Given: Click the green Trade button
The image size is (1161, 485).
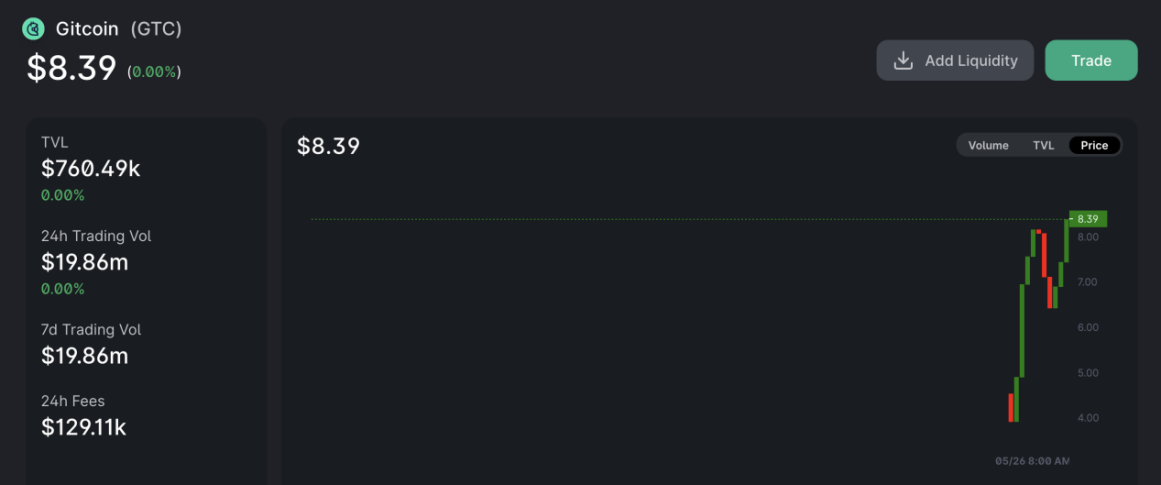Looking at the screenshot, I should [1091, 60].
